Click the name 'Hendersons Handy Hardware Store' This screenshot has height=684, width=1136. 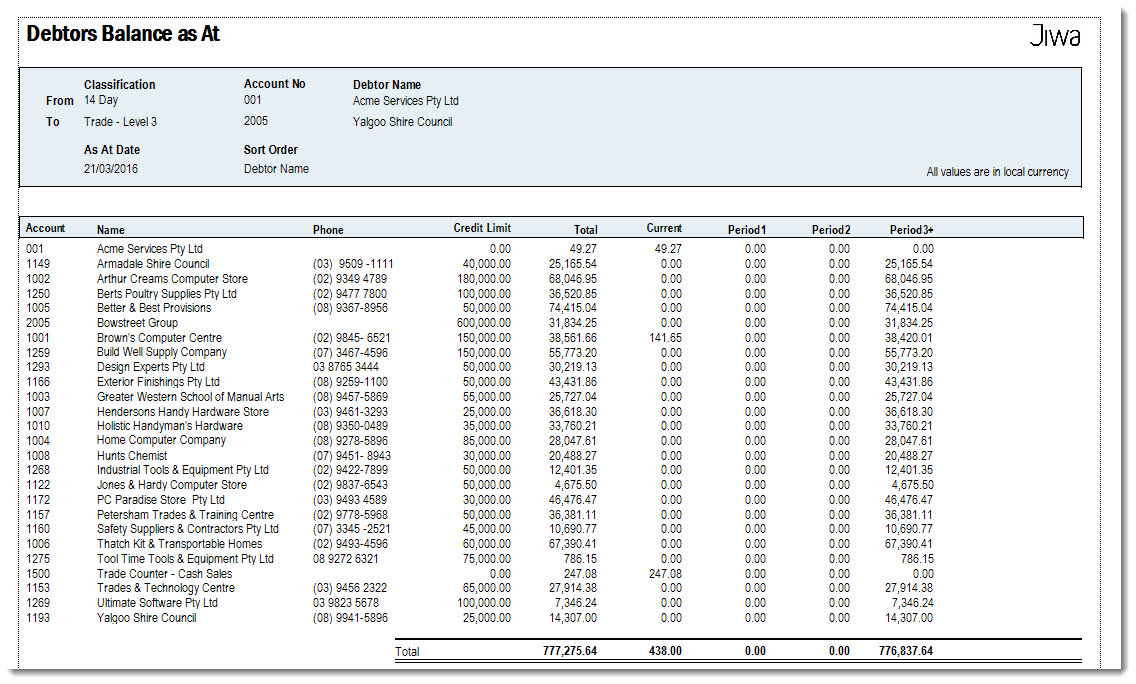tap(183, 412)
